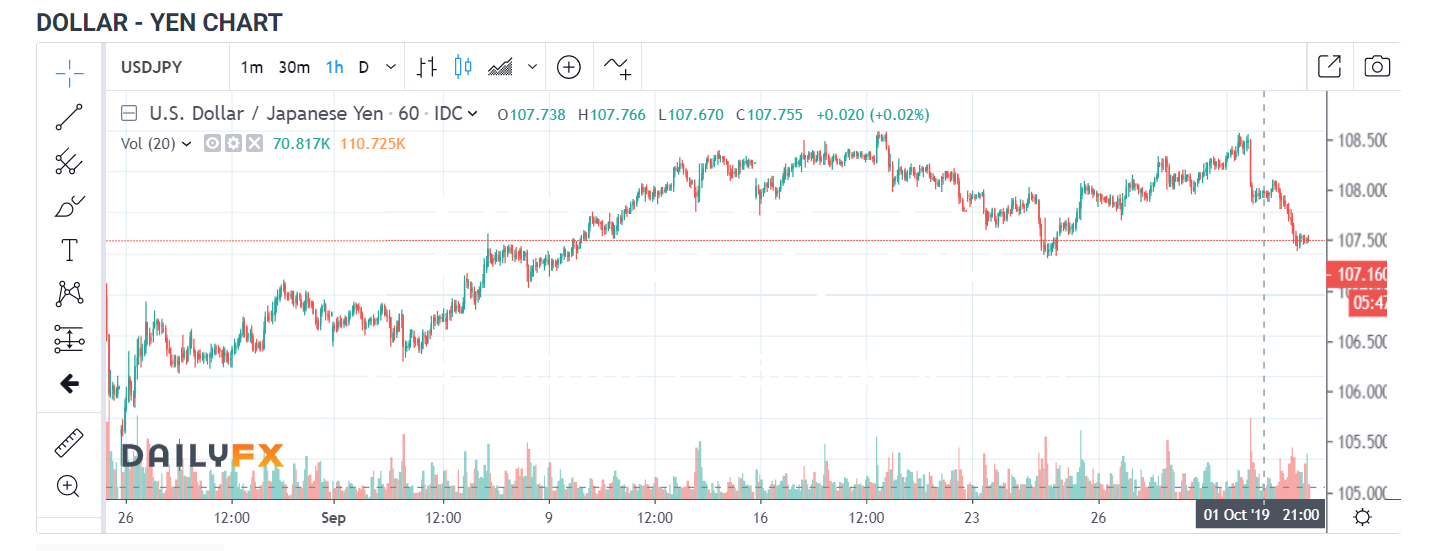
Task: Expand the chart style dropdown arrow
Action: [x=532, y=67]
